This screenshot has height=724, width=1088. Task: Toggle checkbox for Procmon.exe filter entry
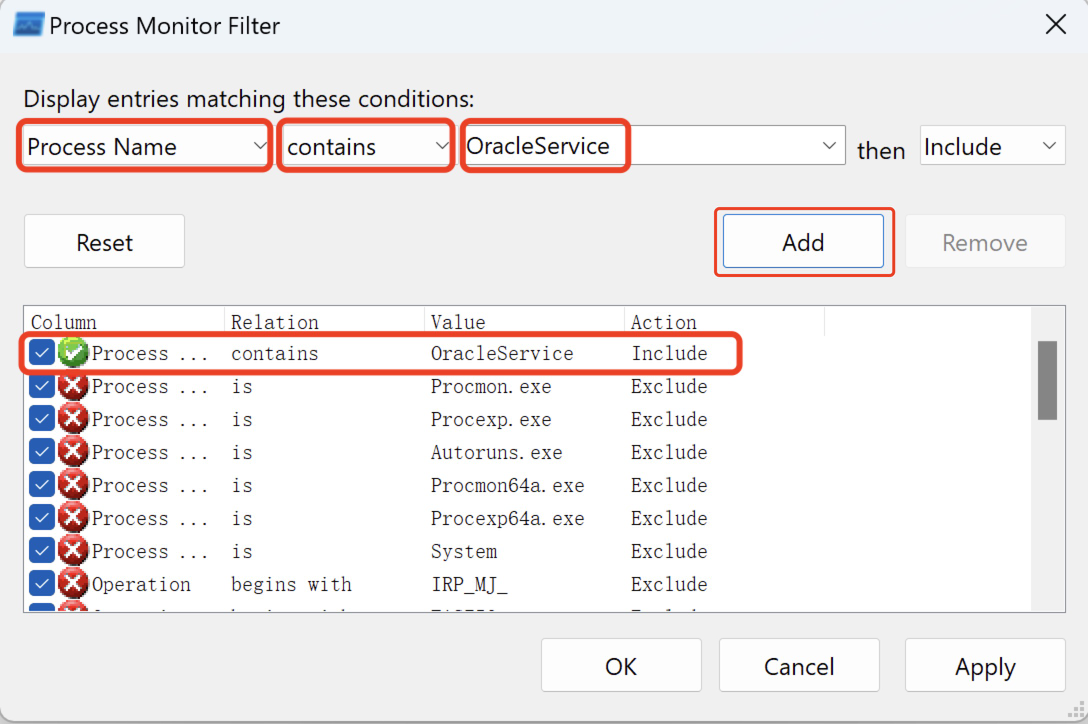(x=42, y=386)
